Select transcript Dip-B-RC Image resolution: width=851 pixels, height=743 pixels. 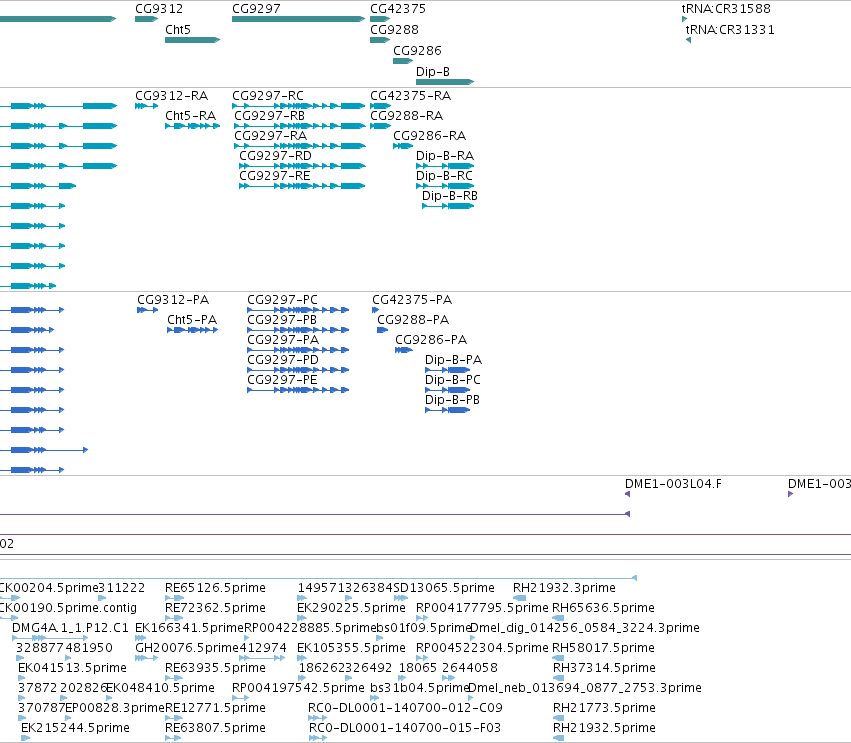(x=445, y=186)
